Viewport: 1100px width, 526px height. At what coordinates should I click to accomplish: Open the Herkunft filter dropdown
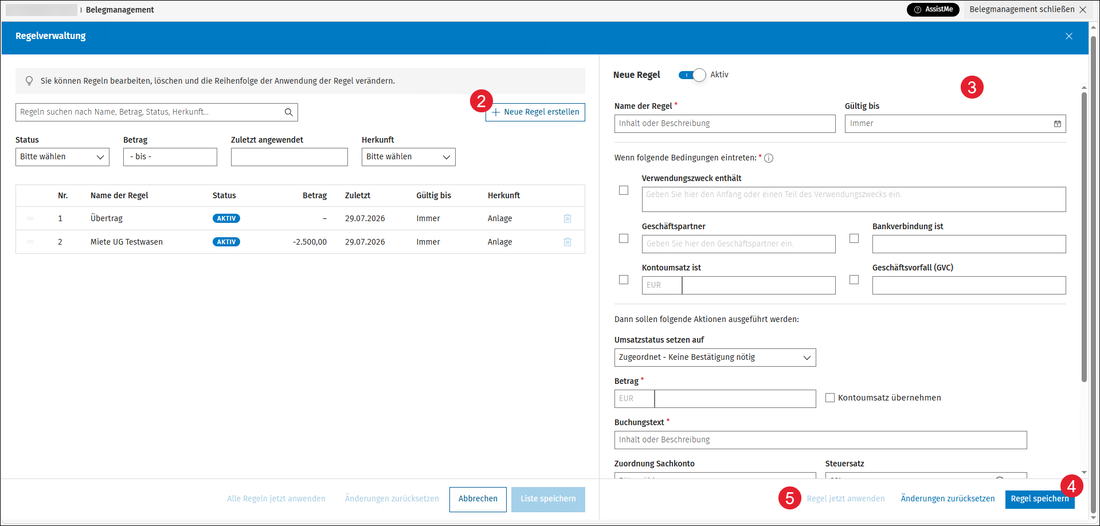tap(408, 157)
